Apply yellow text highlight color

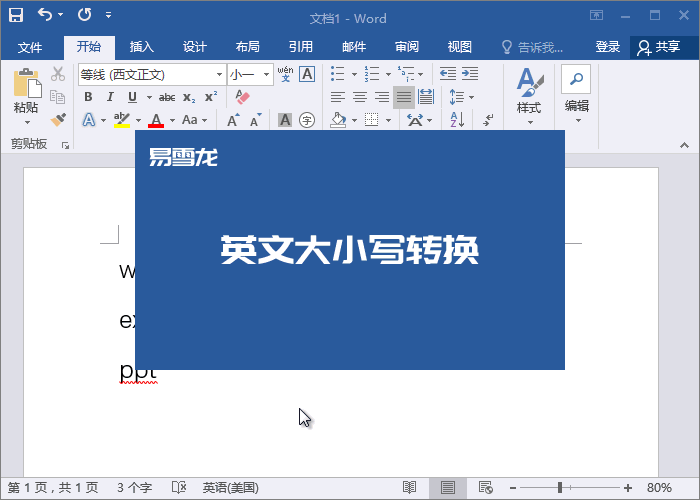[x=121, y=120]
